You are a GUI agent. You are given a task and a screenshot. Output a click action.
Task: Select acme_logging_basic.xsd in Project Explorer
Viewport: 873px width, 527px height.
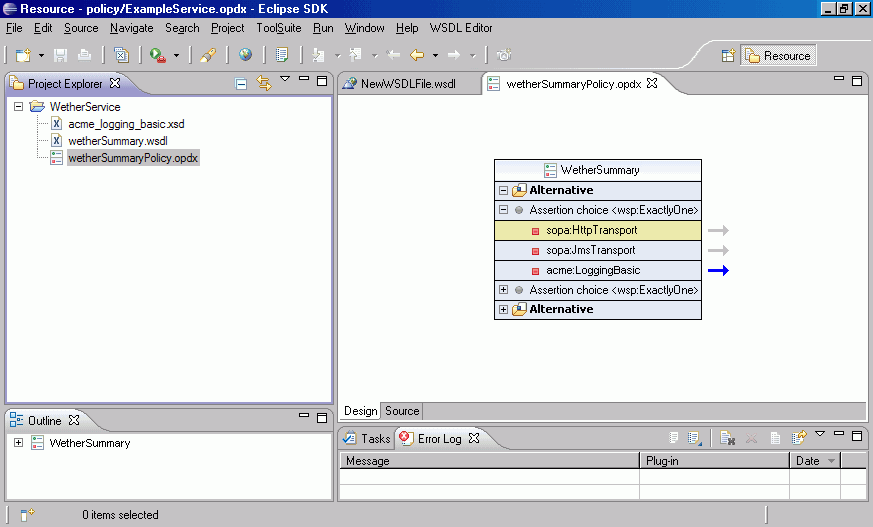(126, 124)
